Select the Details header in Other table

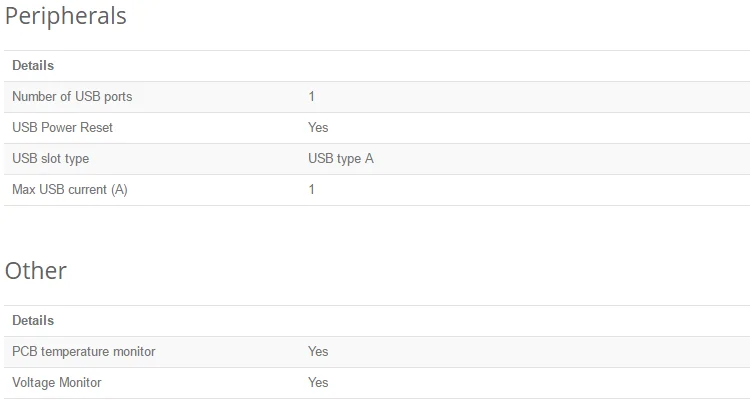(33, 321)
